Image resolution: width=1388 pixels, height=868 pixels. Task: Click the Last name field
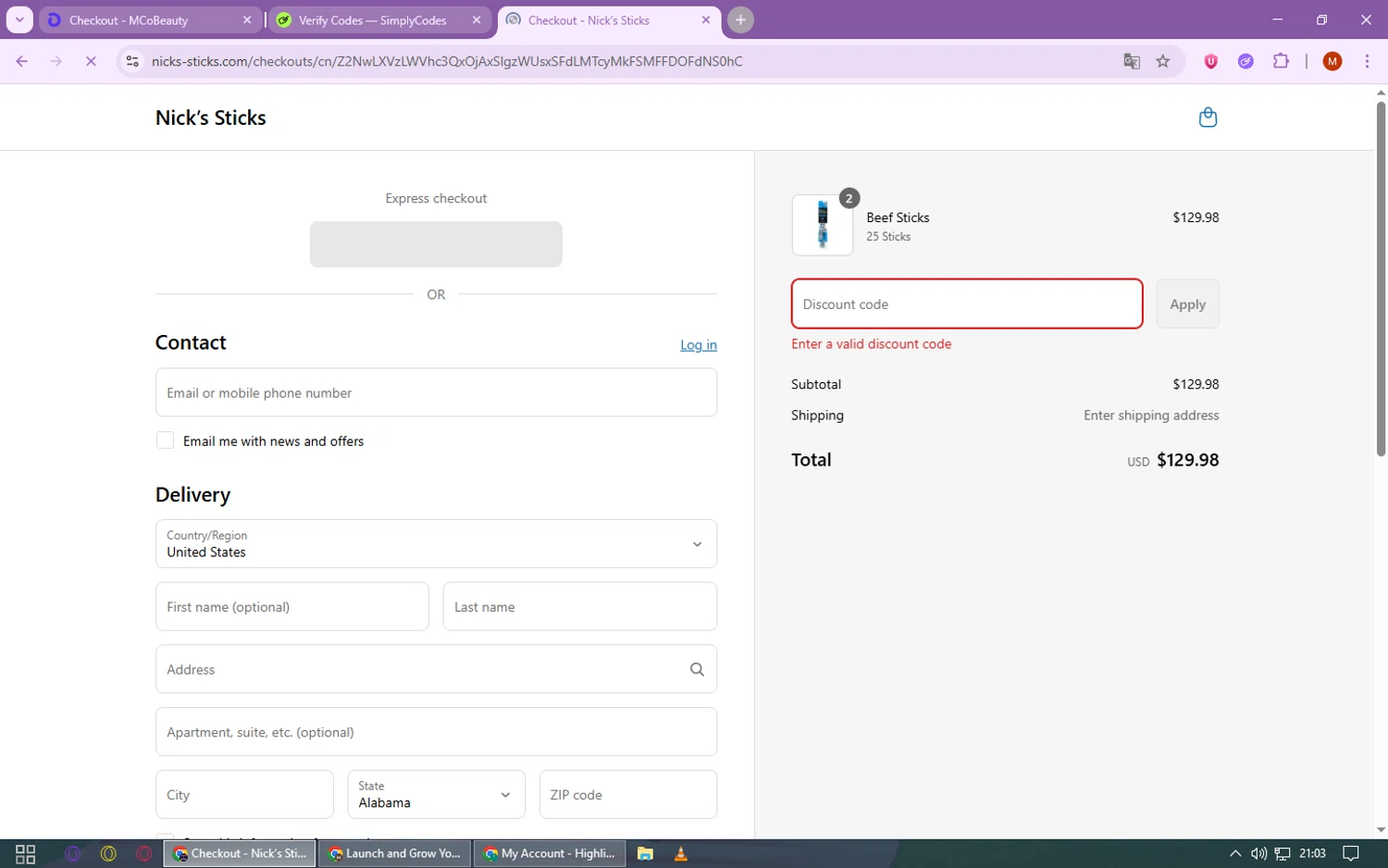[x=580, y=606]
